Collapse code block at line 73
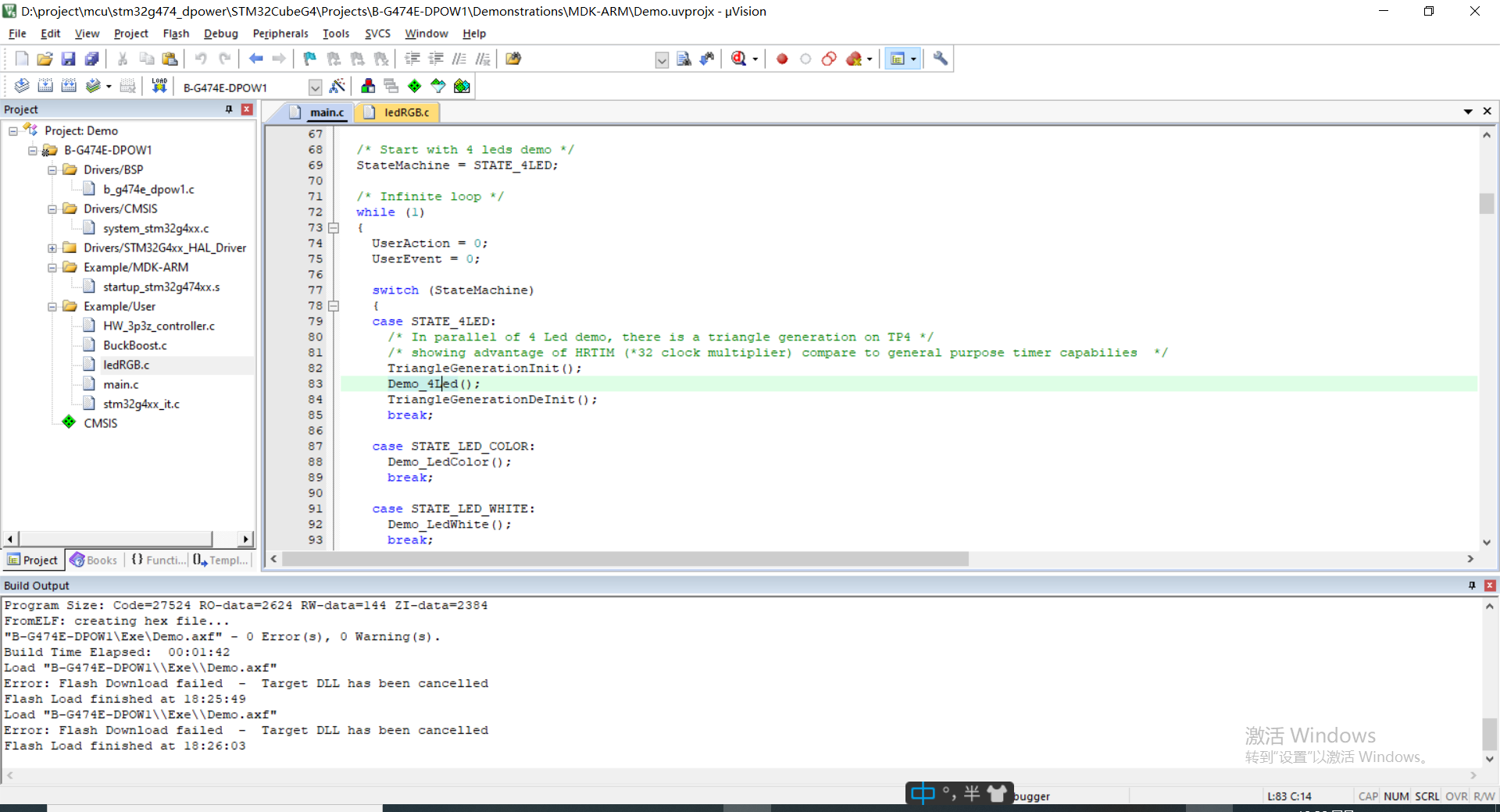The height and width of the screenshot is (812, 1500). pyautogui.click(x=334, y=228)
